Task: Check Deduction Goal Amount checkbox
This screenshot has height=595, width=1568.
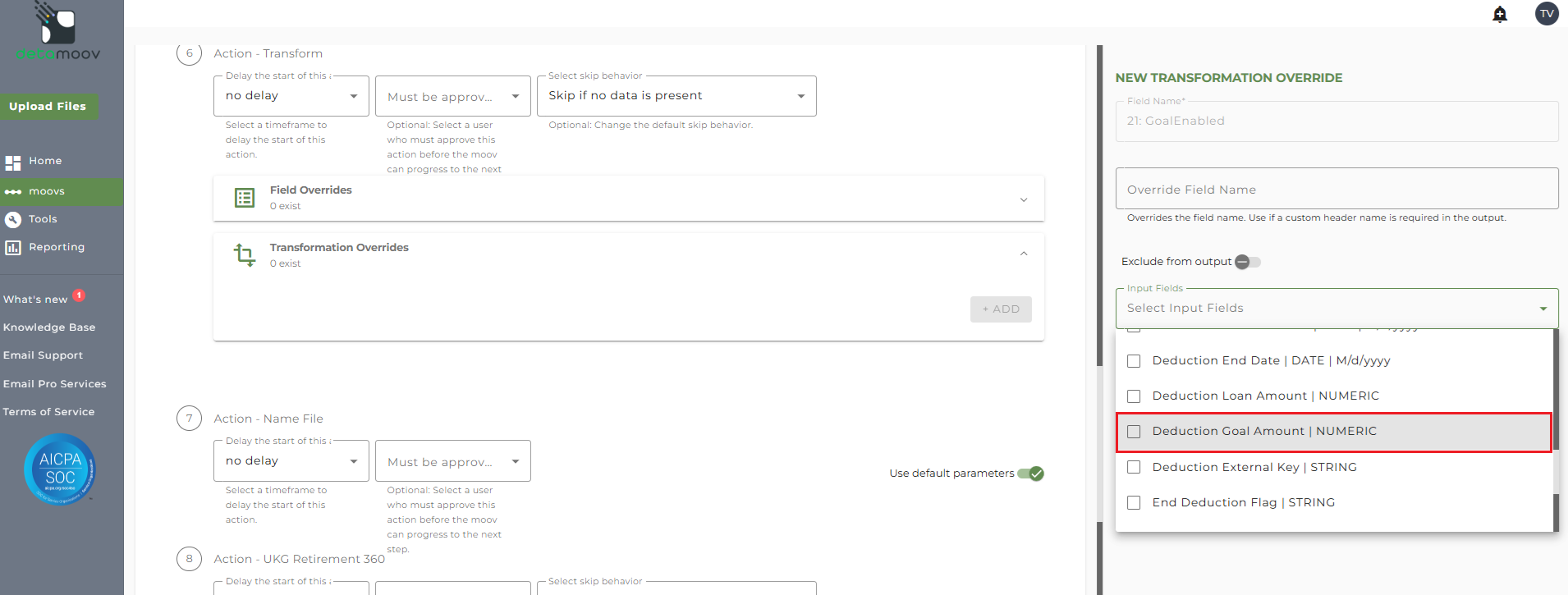Action: pos(1134,432)
